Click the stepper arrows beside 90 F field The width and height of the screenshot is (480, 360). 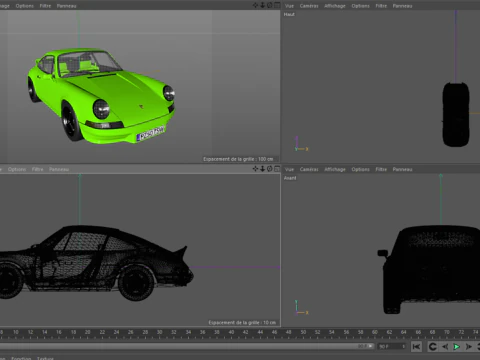(404, 347)
